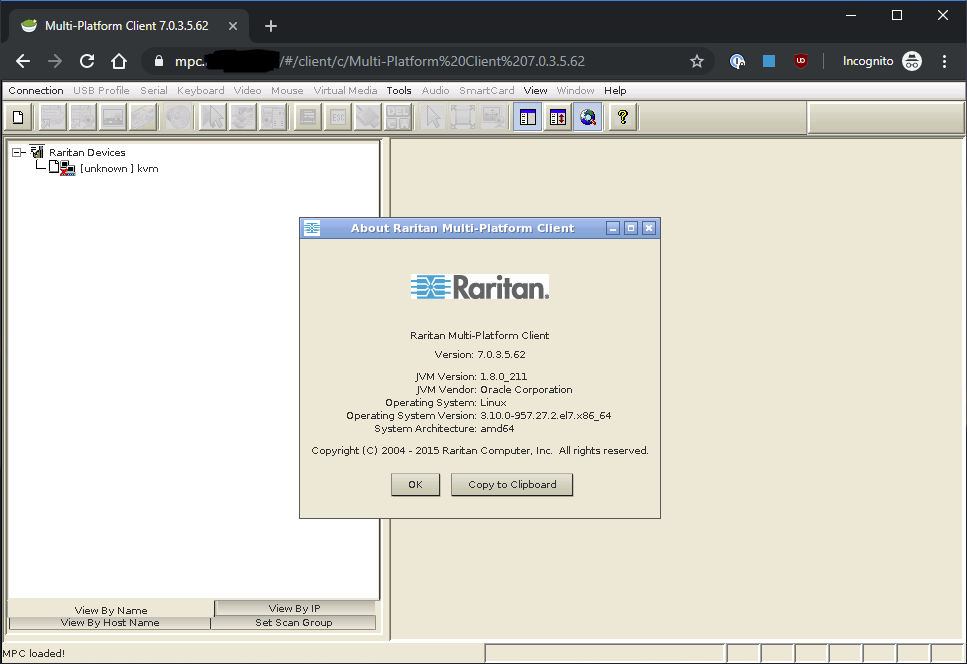The height and width of the screenshot is (664, 967).
Task: Click the greyed-out camera screenshot toolbar icon
Action: (x=144, y=117)
